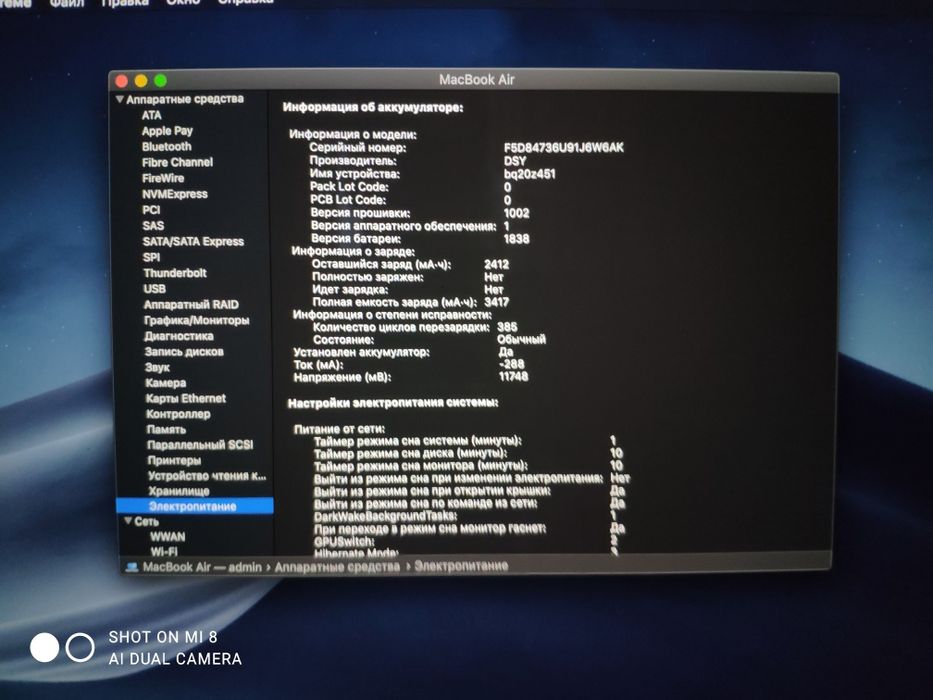This screenshot has height=700, width=933.
Task: Select Apple Pay in the sidebar
Action: pos(167,131)
